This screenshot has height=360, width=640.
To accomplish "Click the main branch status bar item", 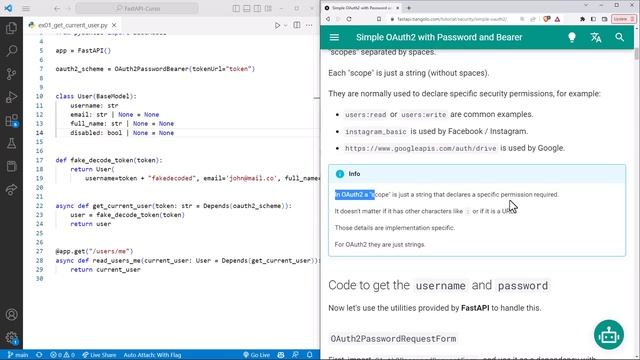I will [x=18, y=355].
